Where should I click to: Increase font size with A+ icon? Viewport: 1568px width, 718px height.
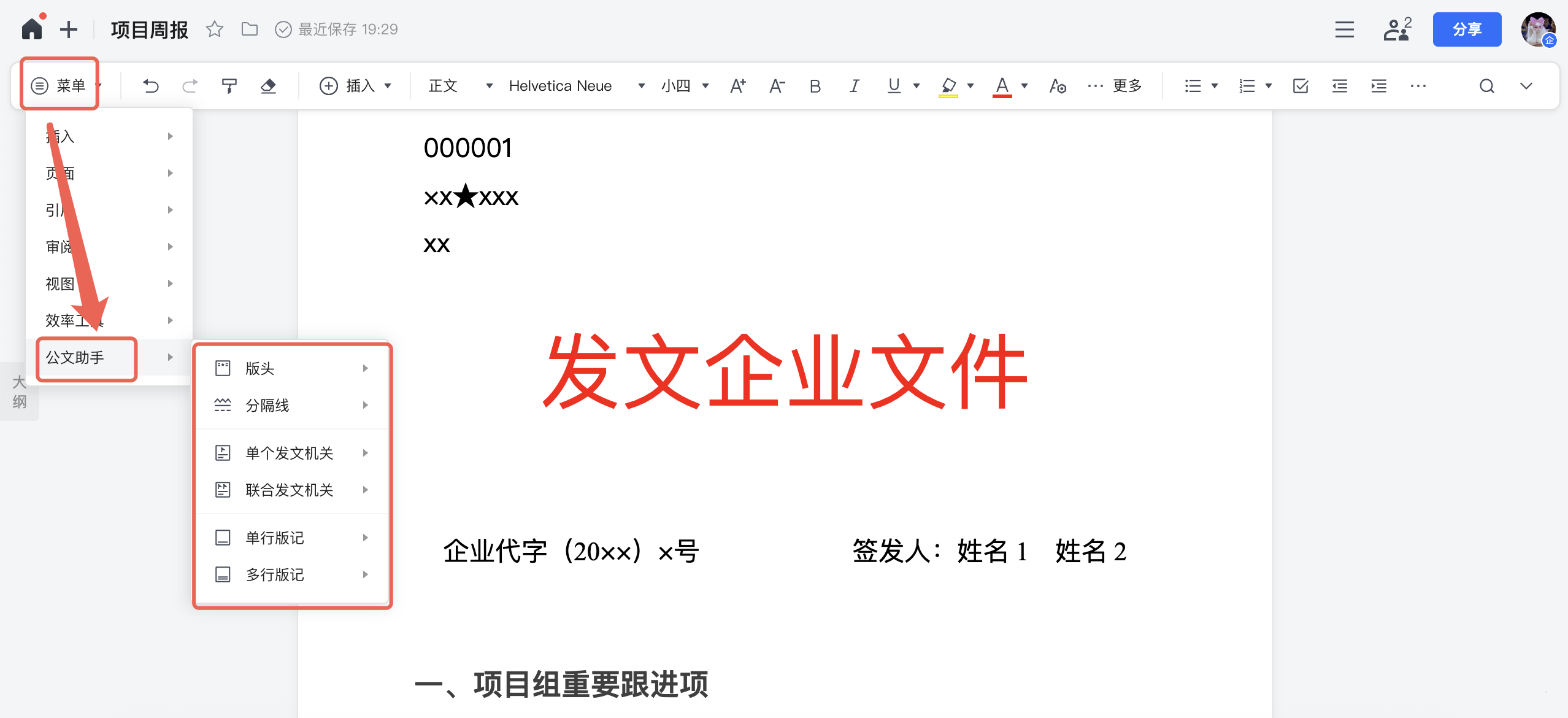(737, 86)
